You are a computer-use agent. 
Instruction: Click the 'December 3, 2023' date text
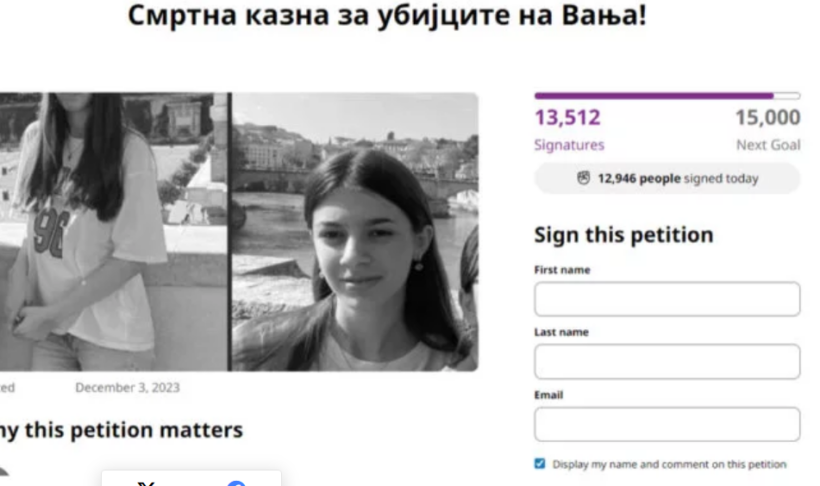pos(128,388)
